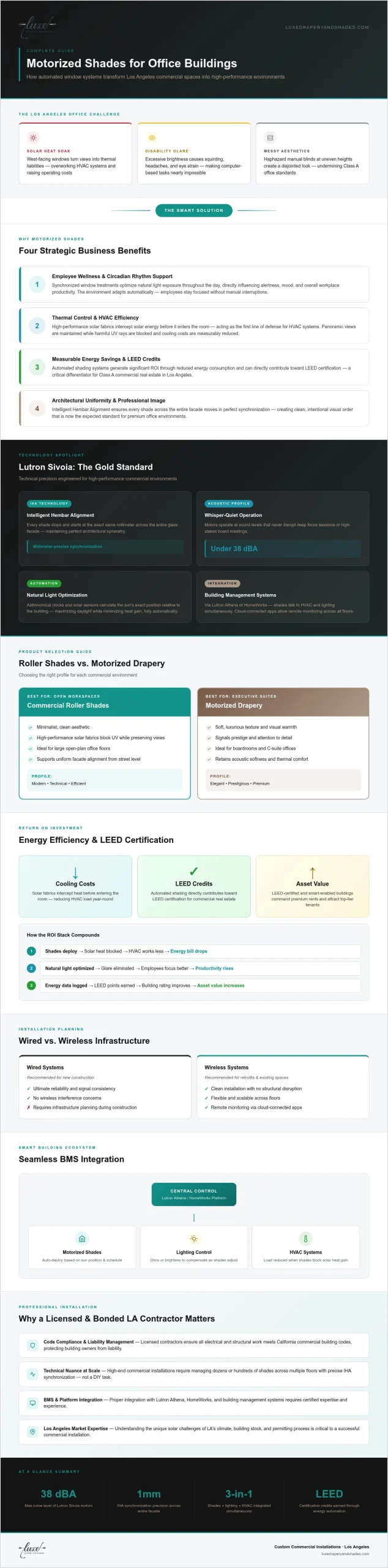
Task: Click ROI step 3 circle, Energy data logged
Action: point(31,986)
